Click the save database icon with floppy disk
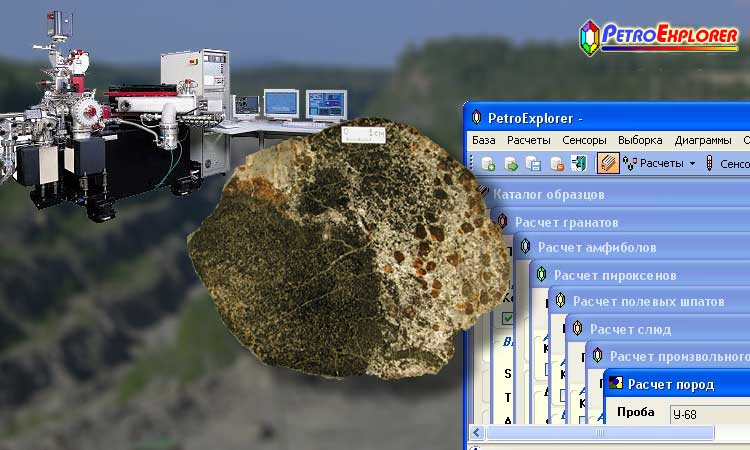This screenshot has width=750, height=450. pos(533,164)
